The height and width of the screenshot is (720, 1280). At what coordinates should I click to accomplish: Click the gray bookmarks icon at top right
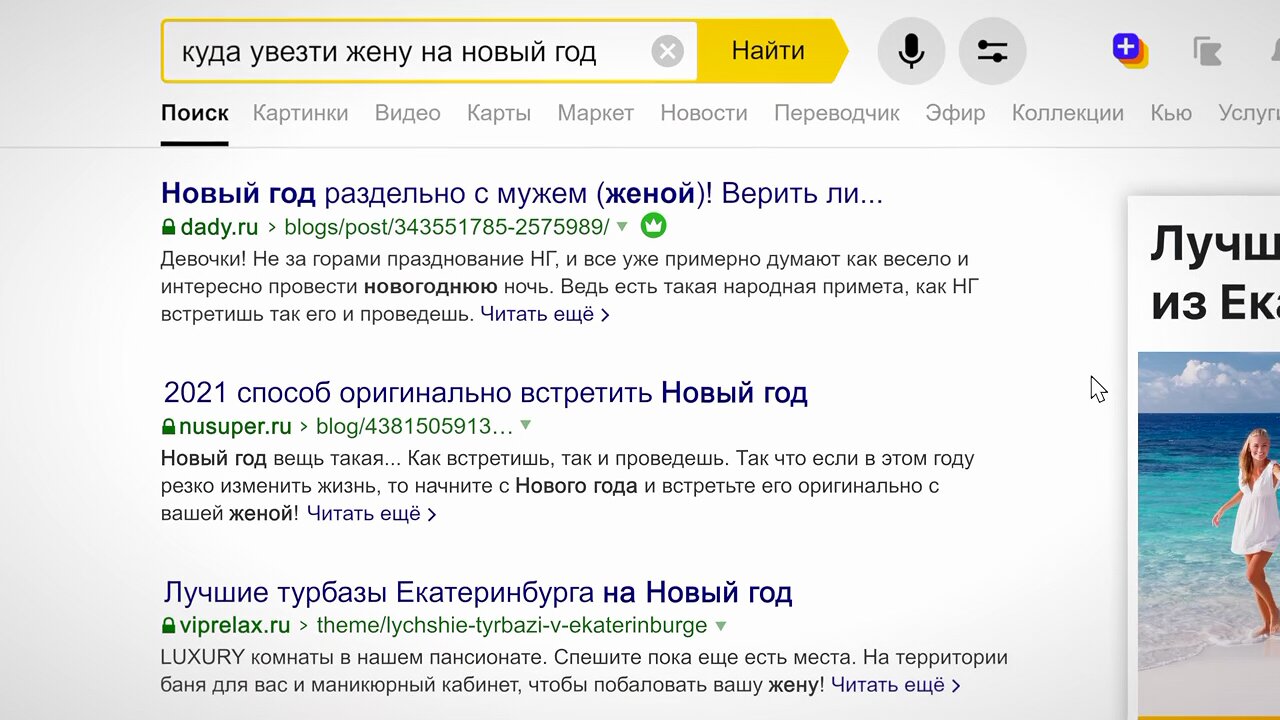pos(1208,51)
